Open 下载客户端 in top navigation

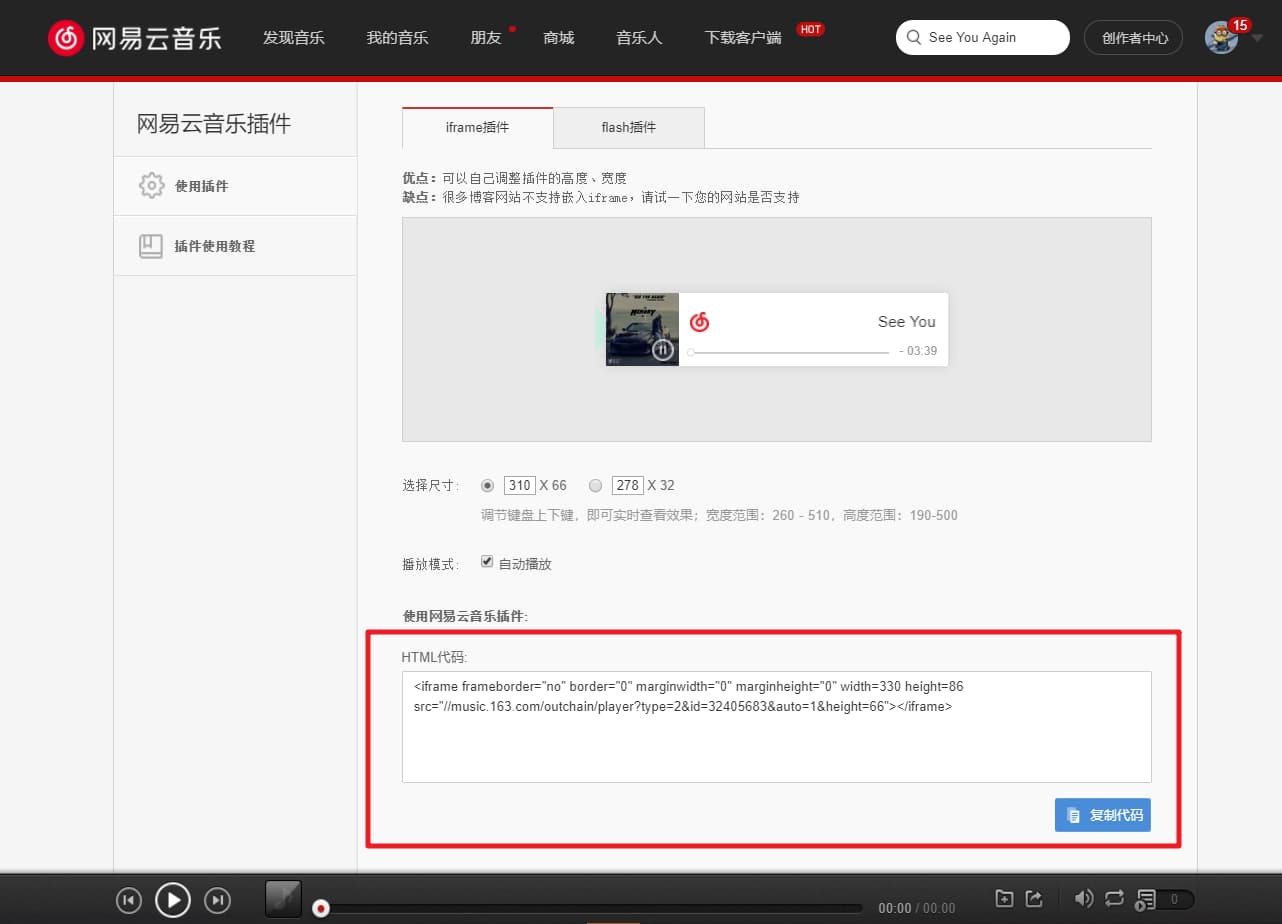pyautogui.click(x=743, y=38)
